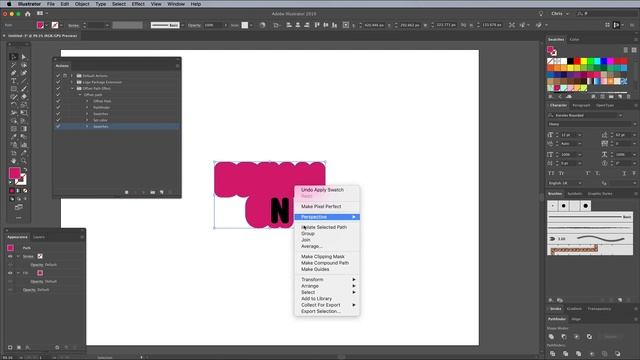Expand the Default Actions set

(x=72, y=76)
